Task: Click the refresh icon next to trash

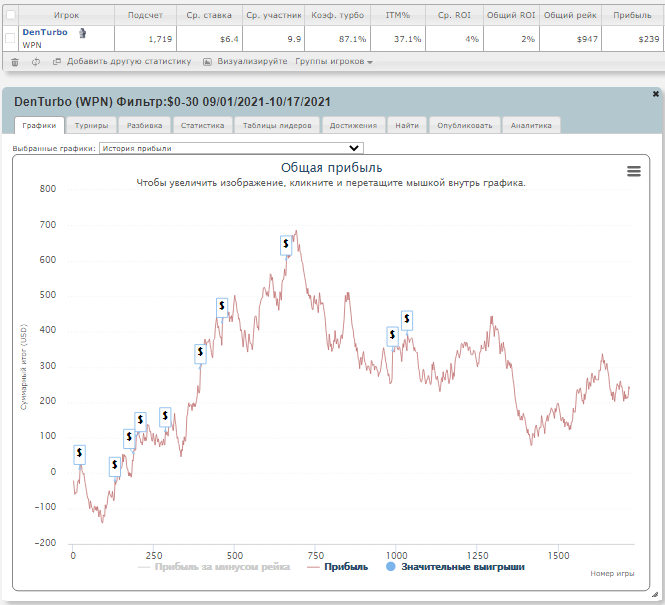Action: tap(36, 62)
